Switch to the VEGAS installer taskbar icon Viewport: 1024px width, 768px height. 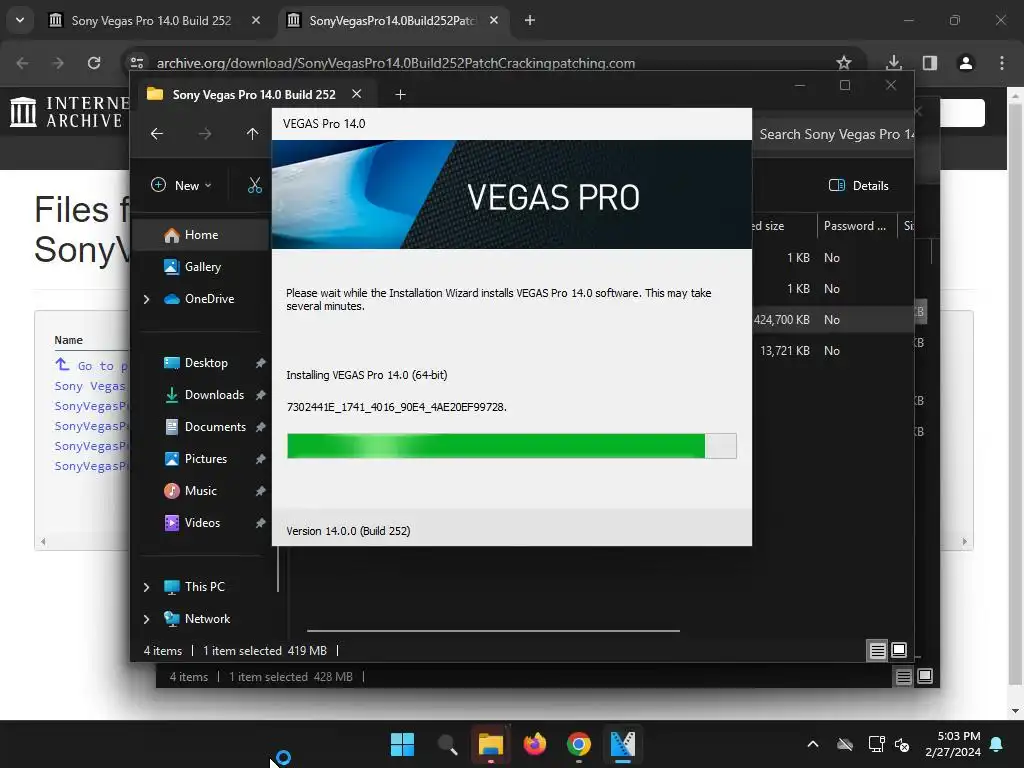[x=622, y=744]
